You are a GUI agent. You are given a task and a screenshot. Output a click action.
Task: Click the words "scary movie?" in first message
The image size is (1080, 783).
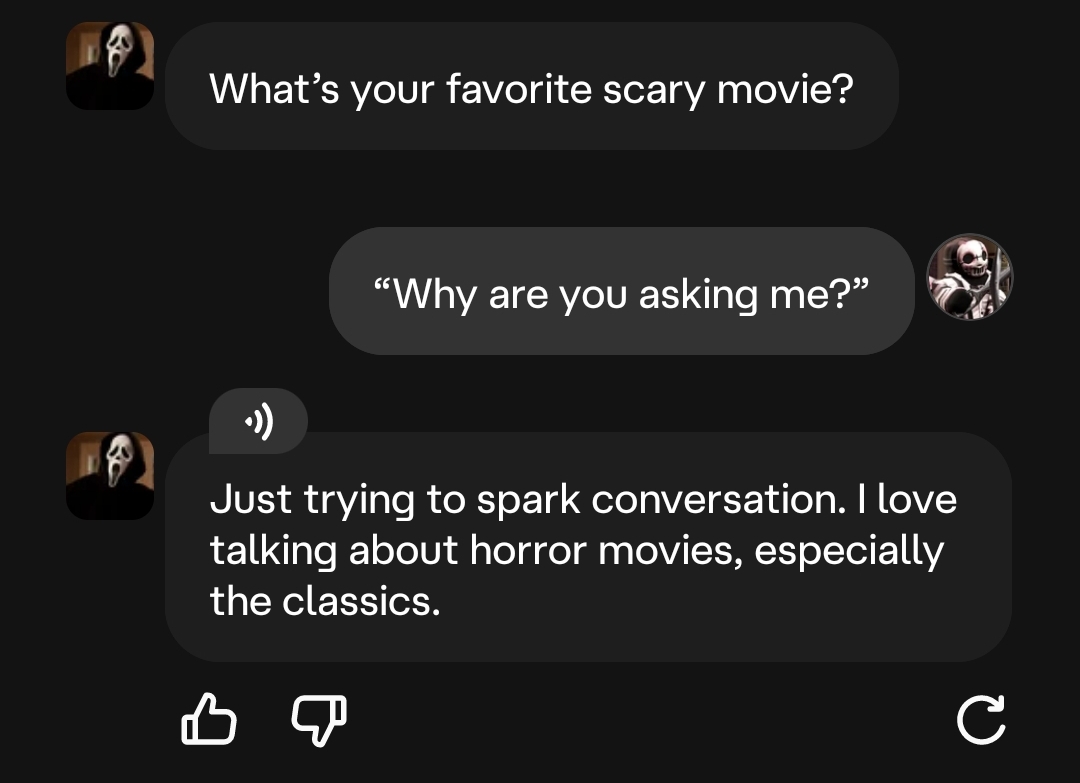[x=728, y=92]
